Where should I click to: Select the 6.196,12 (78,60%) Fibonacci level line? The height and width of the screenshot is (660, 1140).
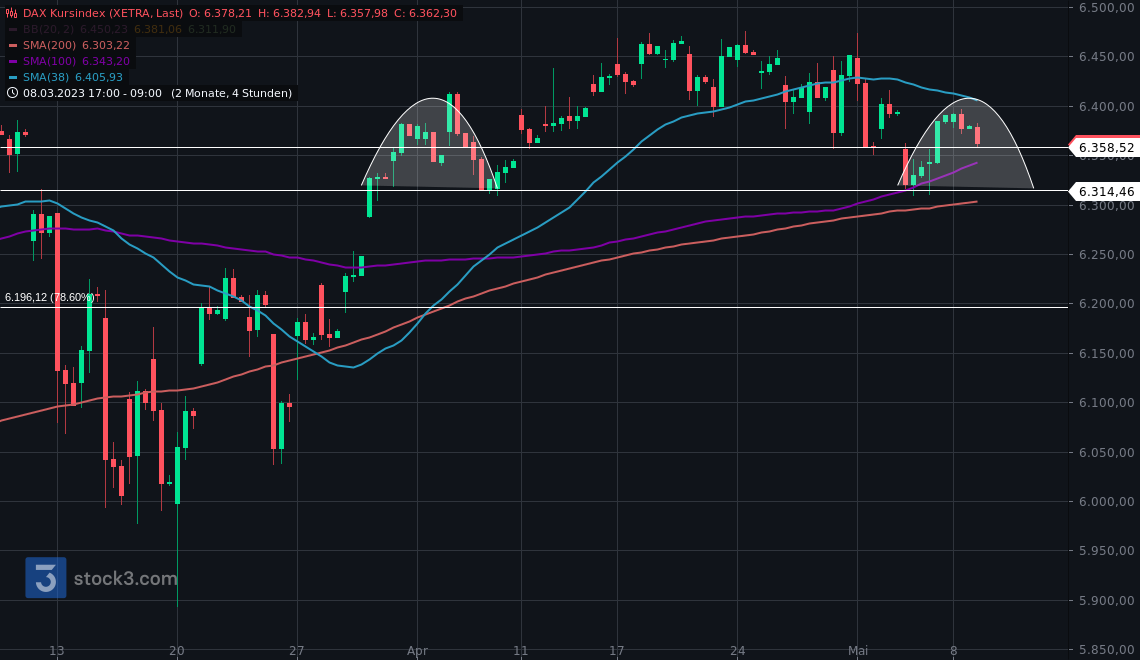(x=50, y=296)
